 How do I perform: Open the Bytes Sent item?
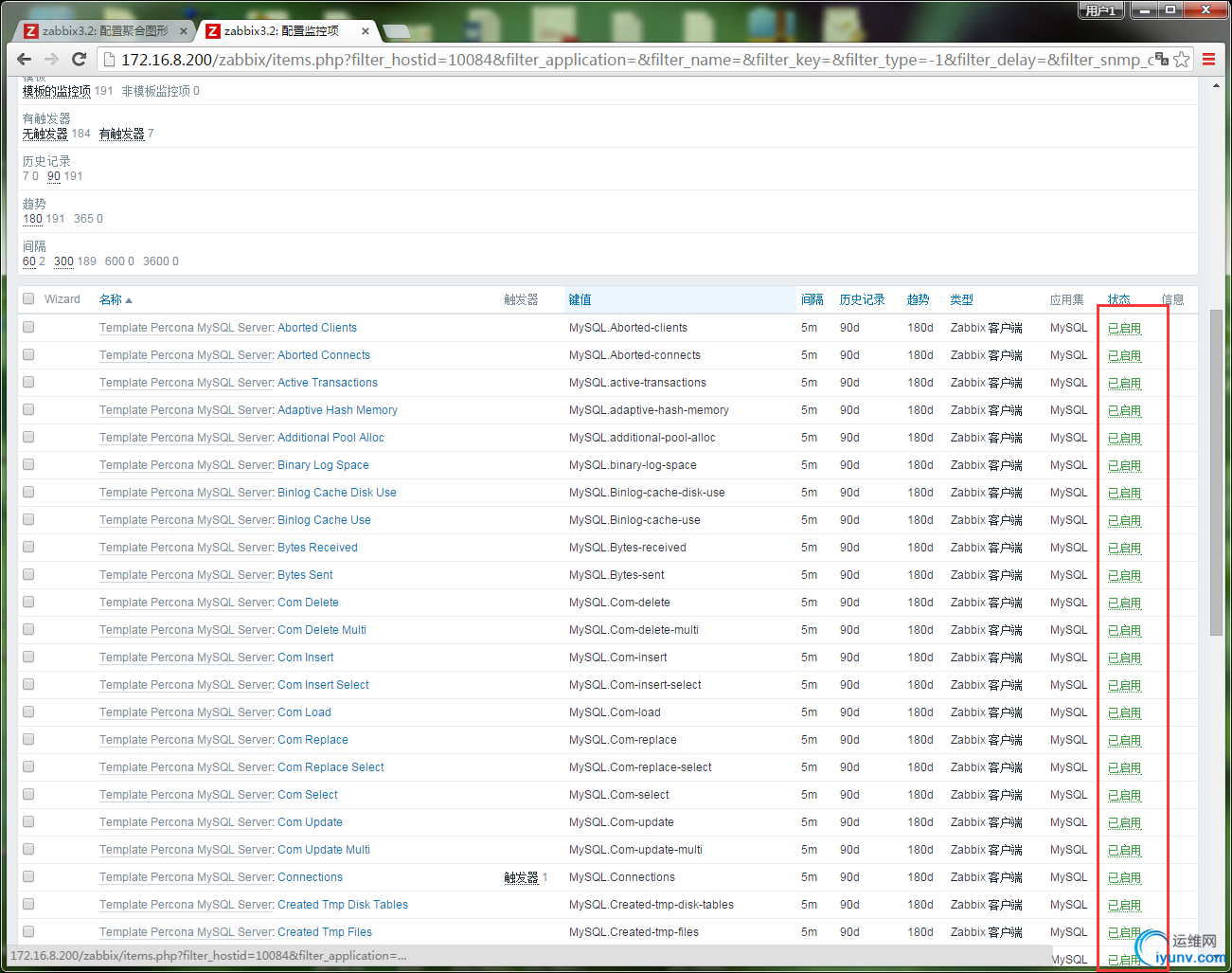305,575
